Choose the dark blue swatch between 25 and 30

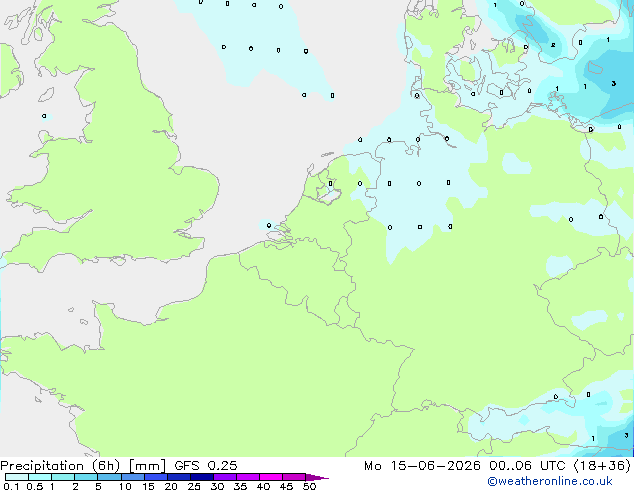pos(202,477)
